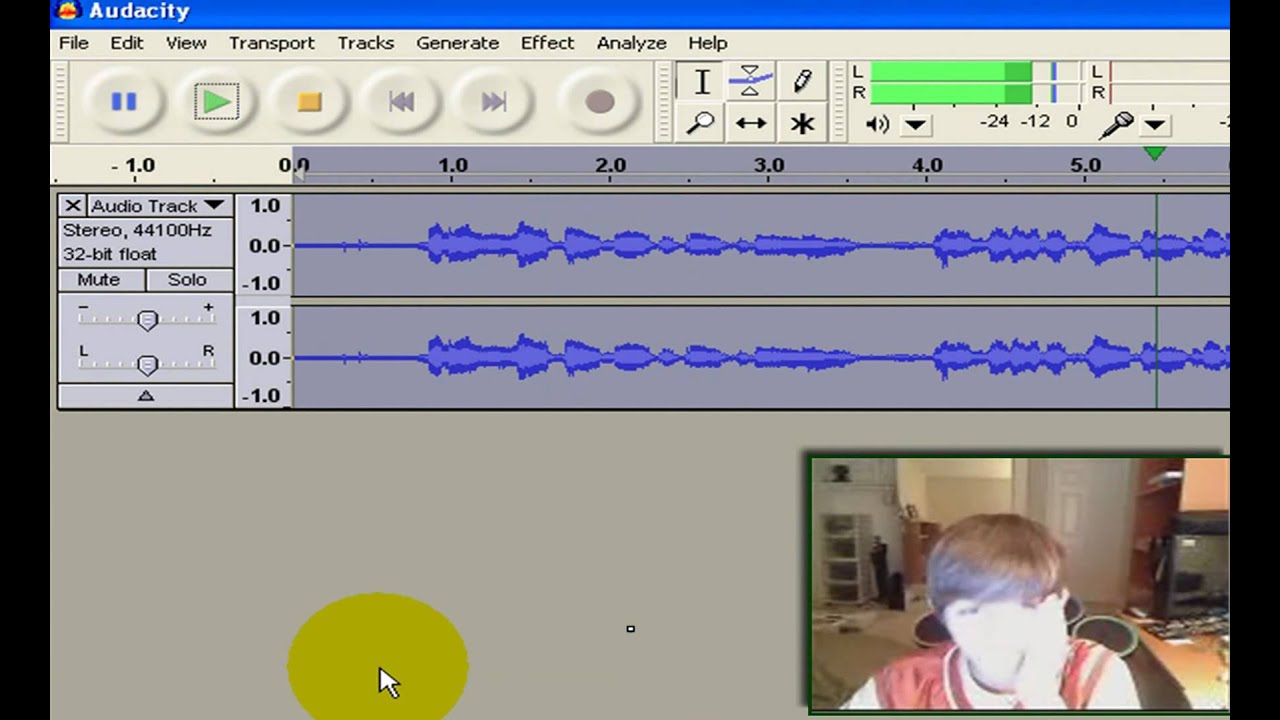Click the timeline ruler at 2.0 seconds

(610, 166)
